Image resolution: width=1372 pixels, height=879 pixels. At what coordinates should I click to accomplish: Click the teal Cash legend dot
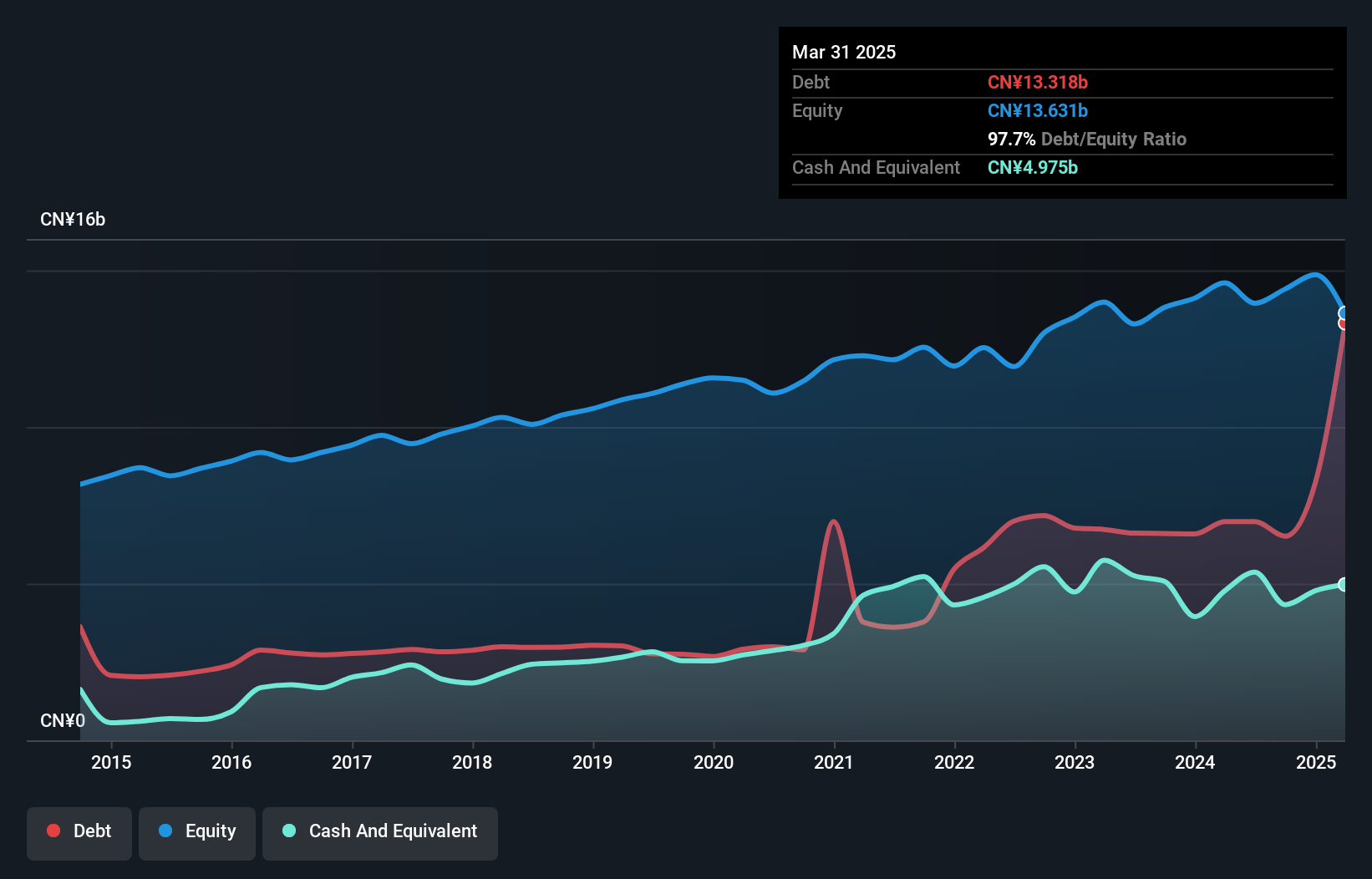tap(289, 831)
